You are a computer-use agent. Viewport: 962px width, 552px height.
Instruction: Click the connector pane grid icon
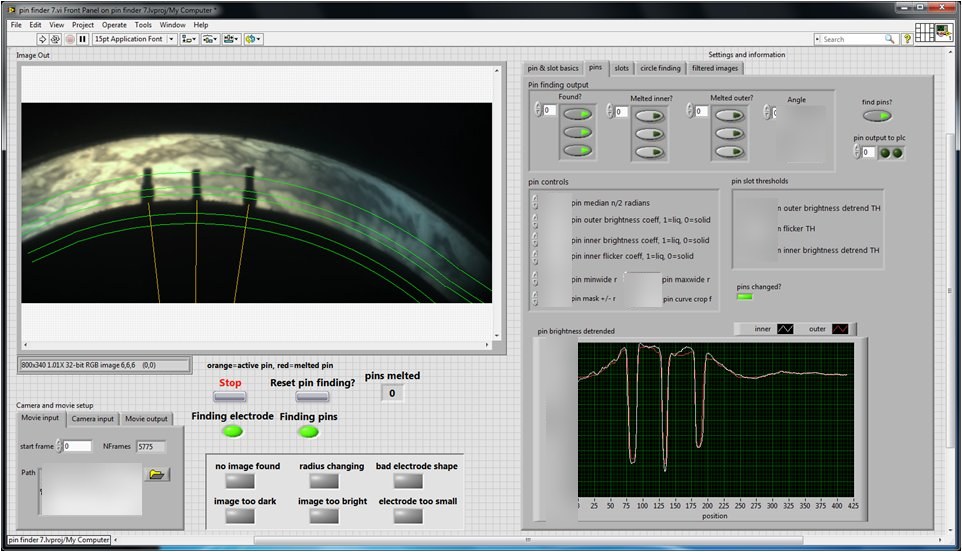[925, 33]
